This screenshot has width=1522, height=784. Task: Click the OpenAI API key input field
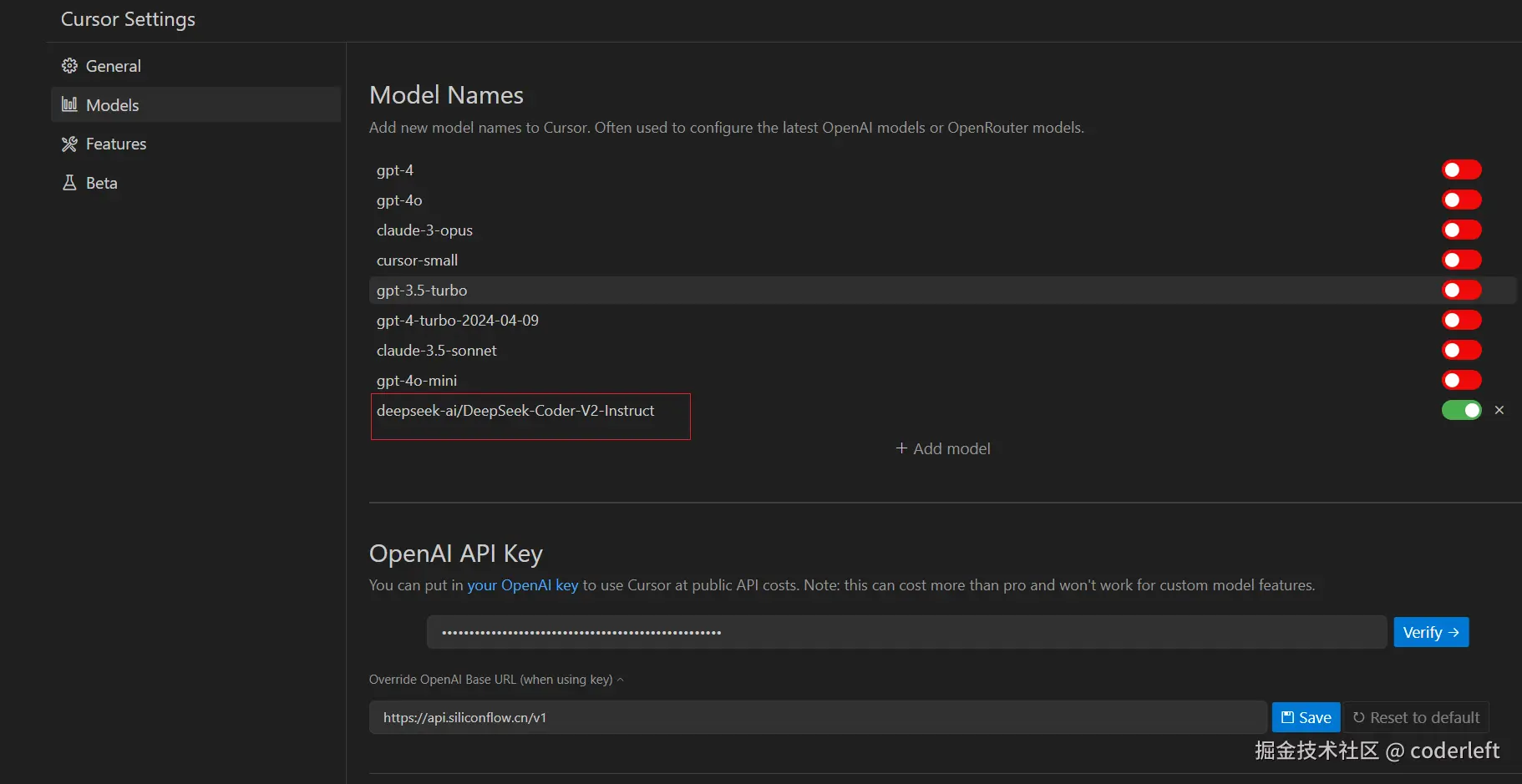coord(906,632)
